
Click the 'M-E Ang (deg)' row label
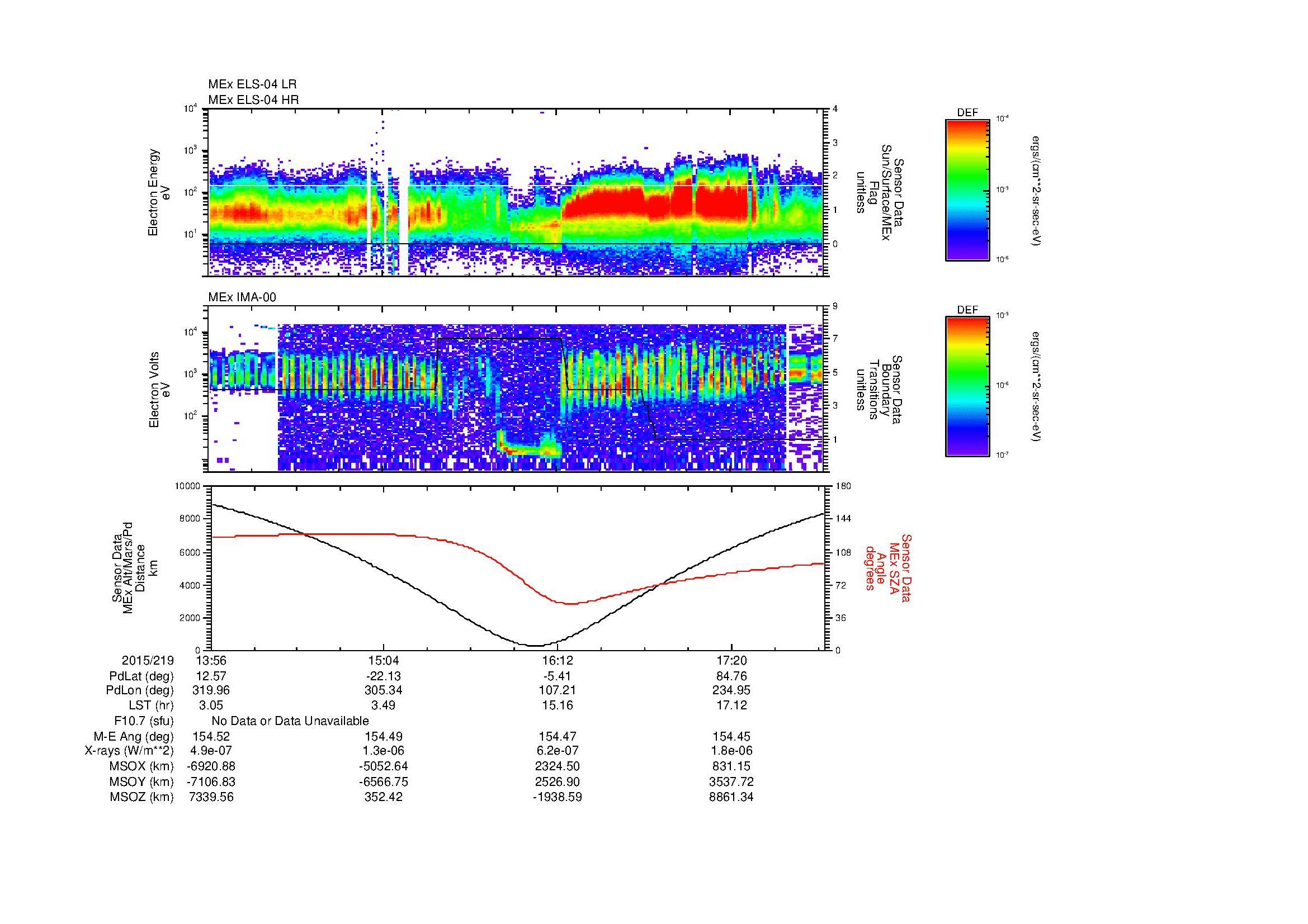click(133, 736)
